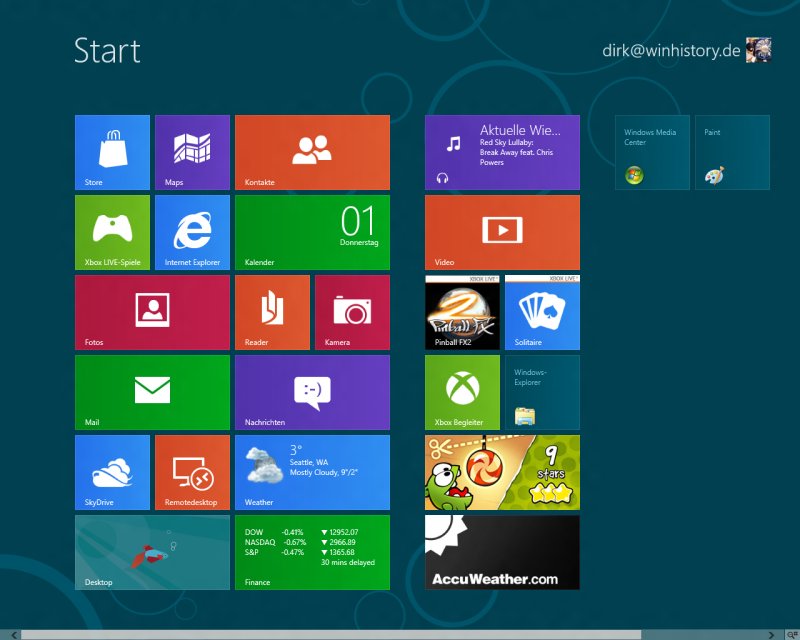This screenshot has width=800, height=640.
Task: Open the Nachrichten messaging tile
Action: click(312, 392)
